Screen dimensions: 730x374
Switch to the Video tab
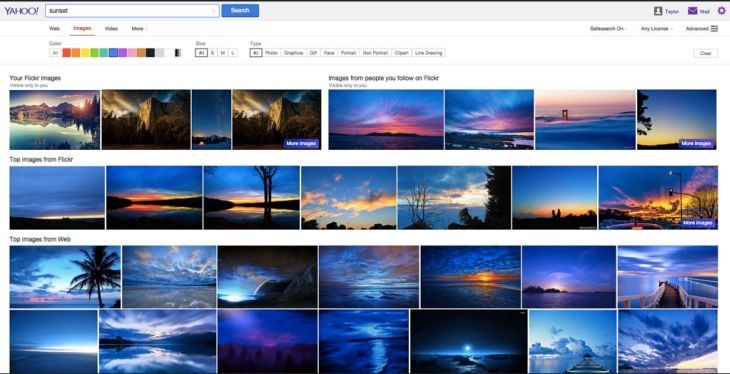[x=111, y=28]
